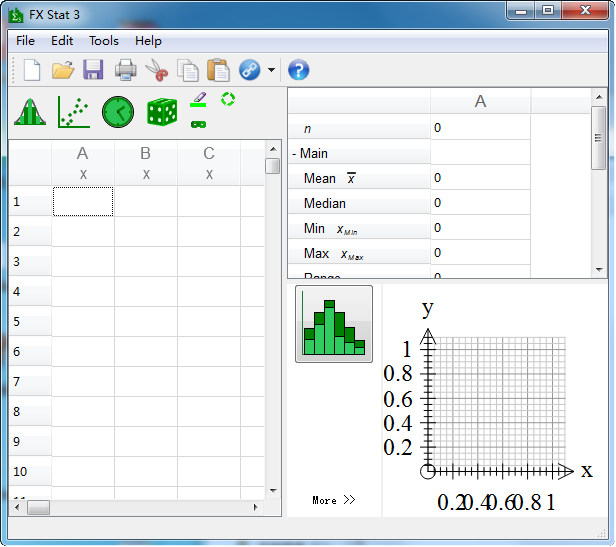Select cell A1 in the data grid
This screenshot has height=547, width=616.
click(x=83, y=201)
